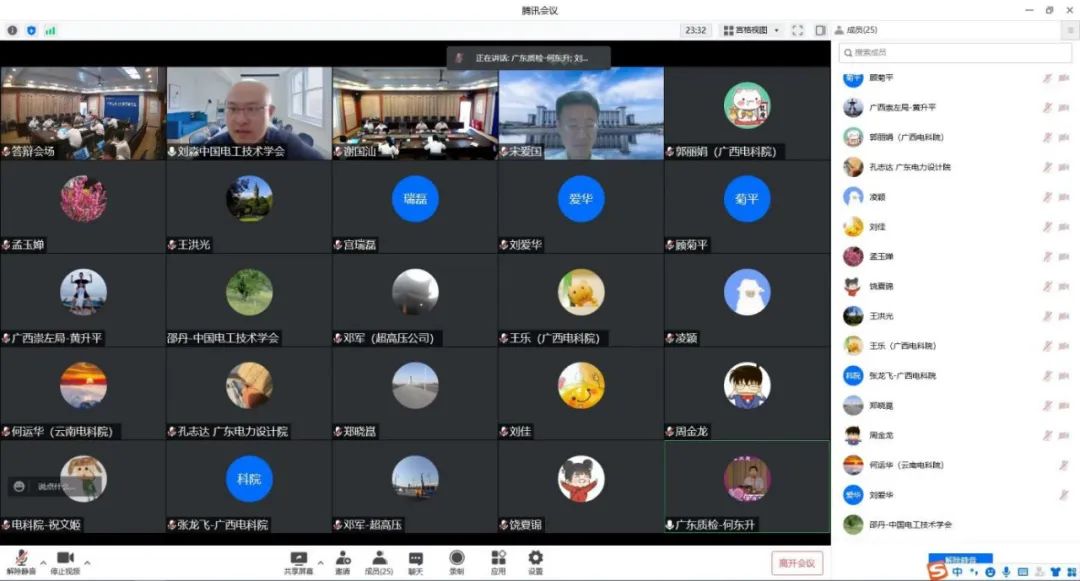The image size is (1080, 581).
Task: Start recording with the 录制 icon
Action: point(457,562)
